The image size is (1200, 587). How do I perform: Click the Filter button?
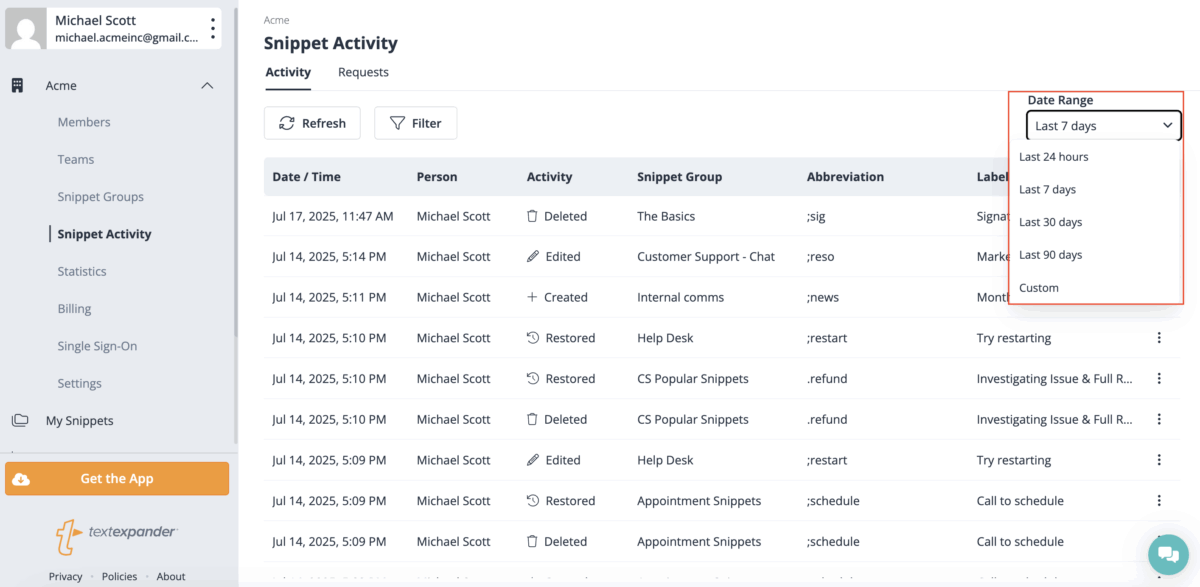[x=415, y=123]
